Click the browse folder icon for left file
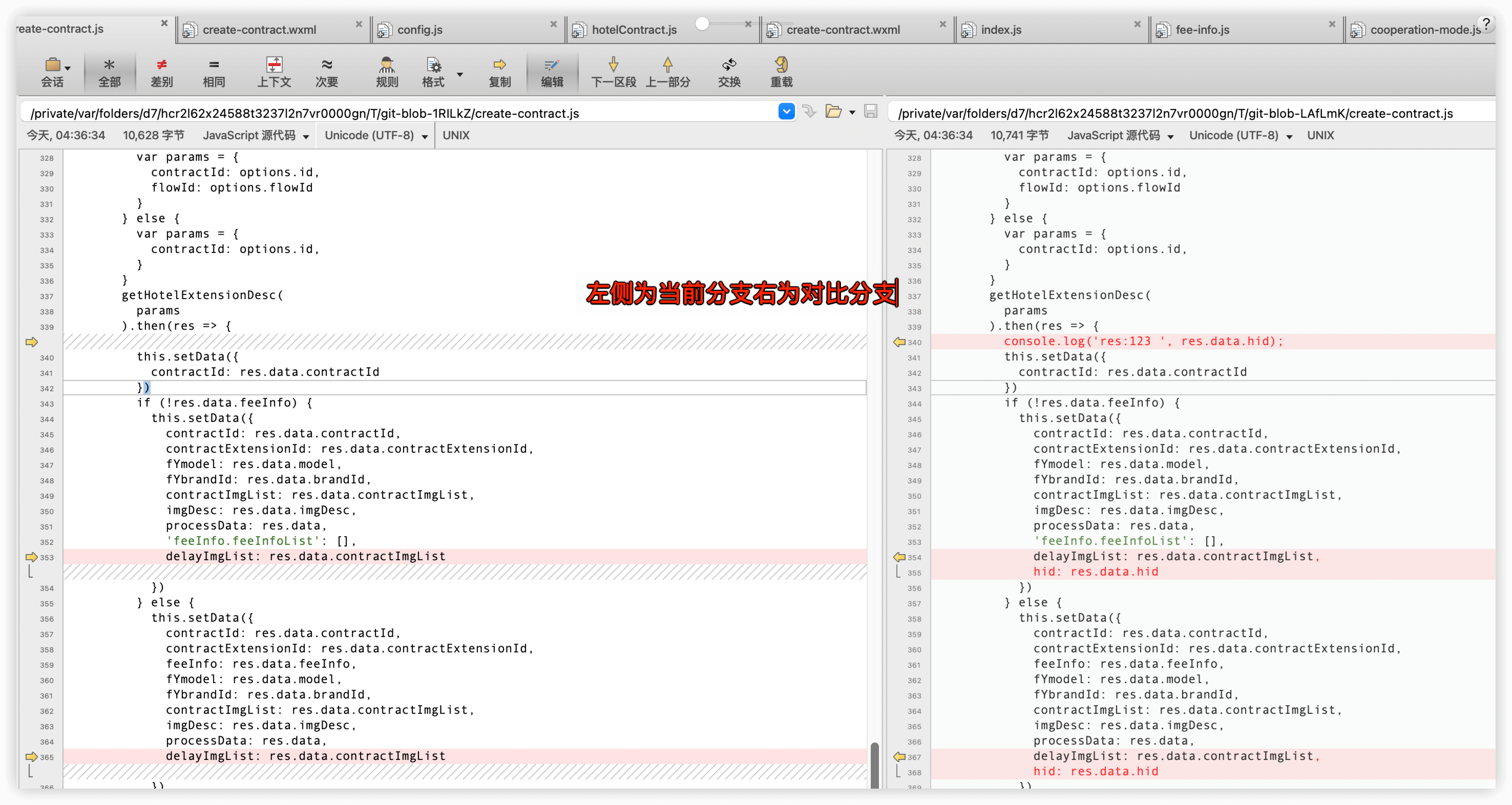Image resolution: width=1512 pixels, height=805 pixels. [833, 112]
